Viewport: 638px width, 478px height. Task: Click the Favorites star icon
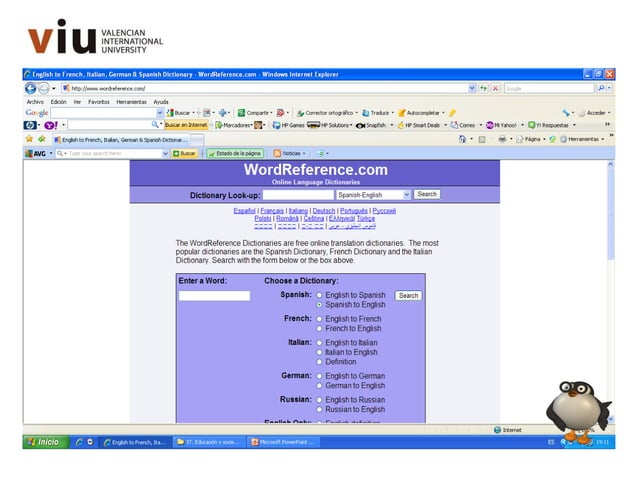29,139
